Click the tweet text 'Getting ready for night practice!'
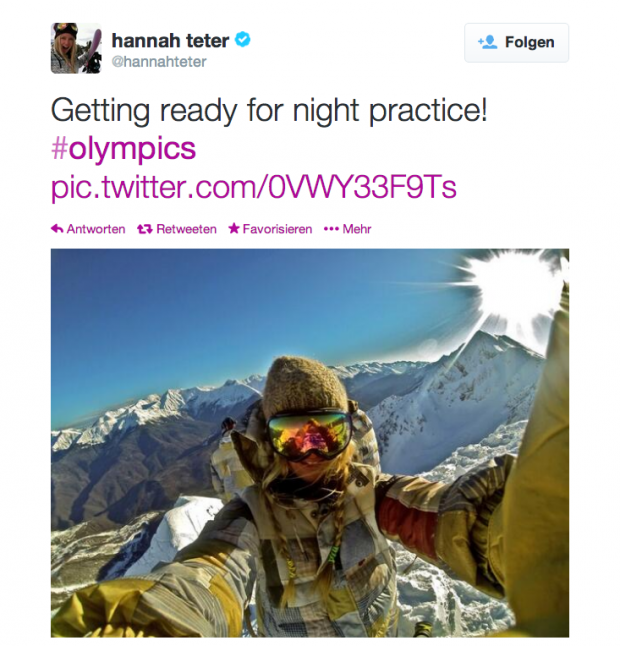The height and width of the screenshot is (646, 620). [269, 110]
